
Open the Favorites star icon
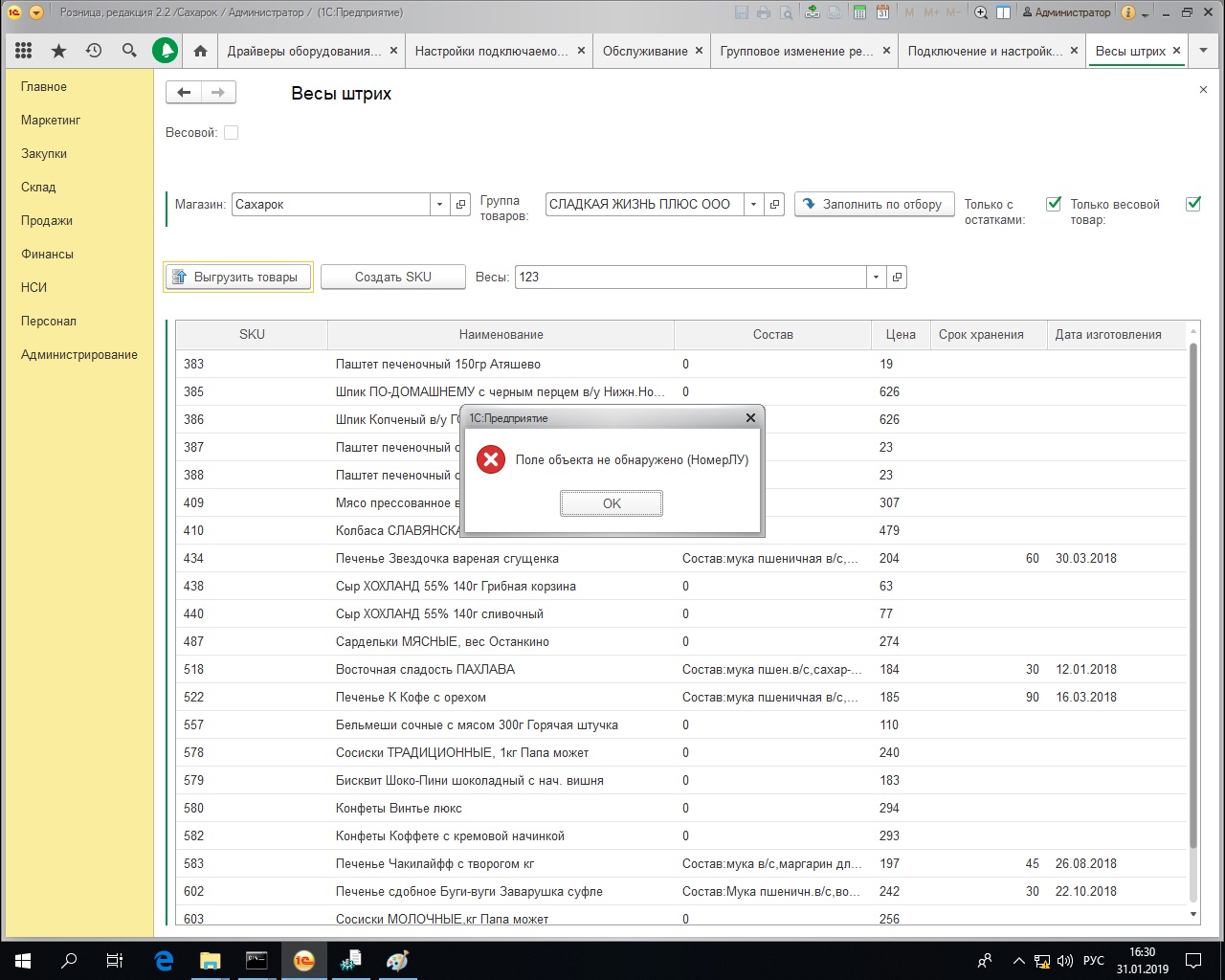(x=58, y=51)
